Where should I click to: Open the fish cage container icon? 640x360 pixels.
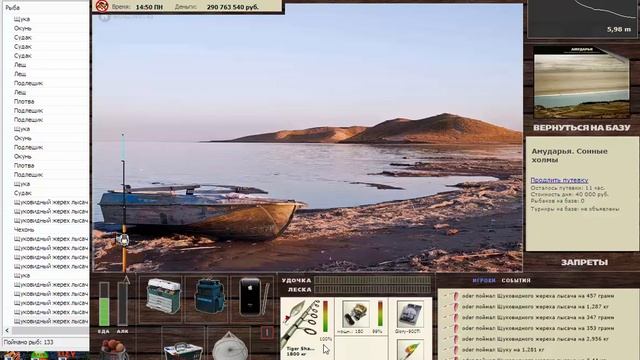click(183, 351)
